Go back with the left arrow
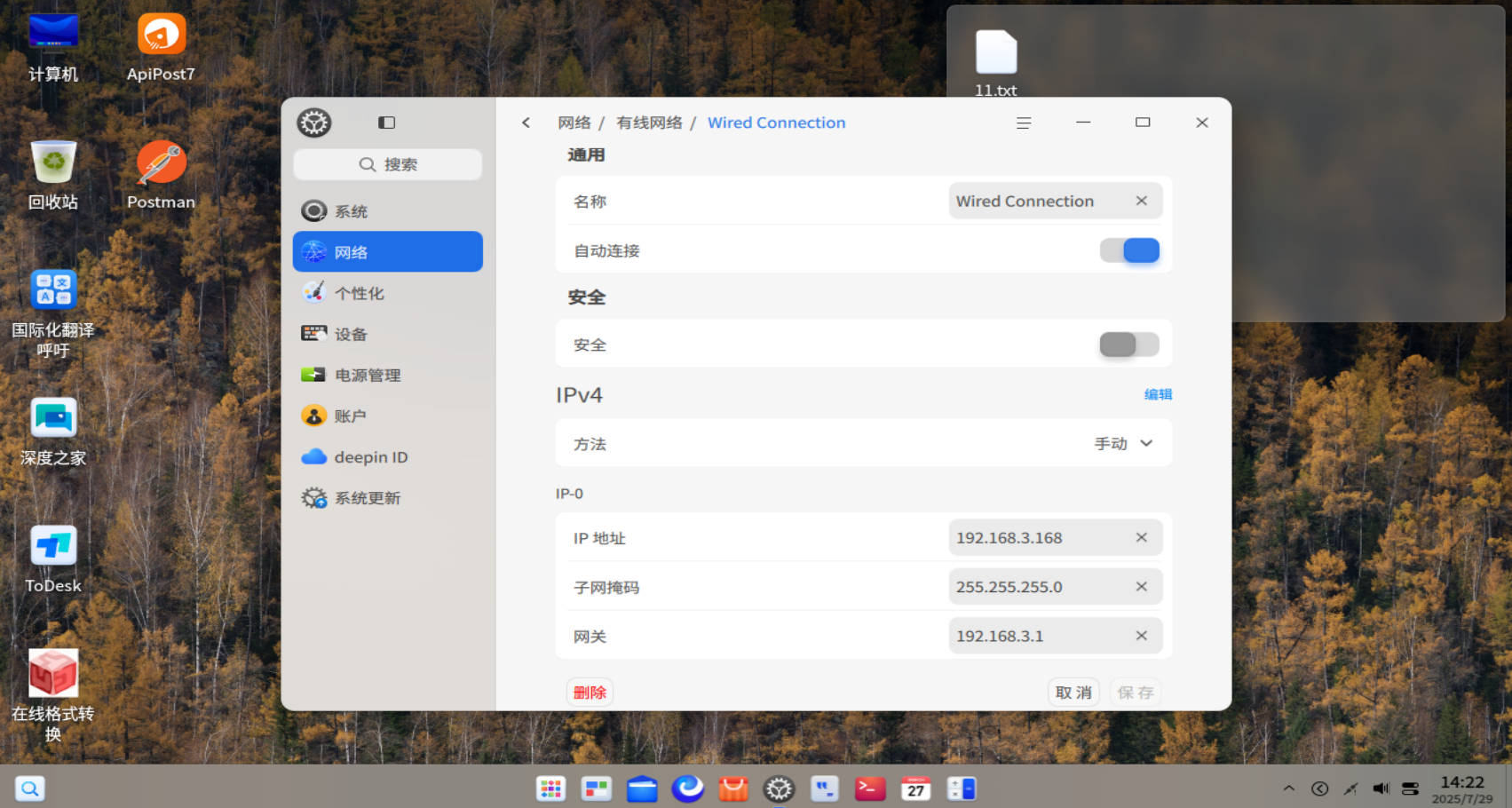This screenshot has width=1512, height=808. click(526, 123)
